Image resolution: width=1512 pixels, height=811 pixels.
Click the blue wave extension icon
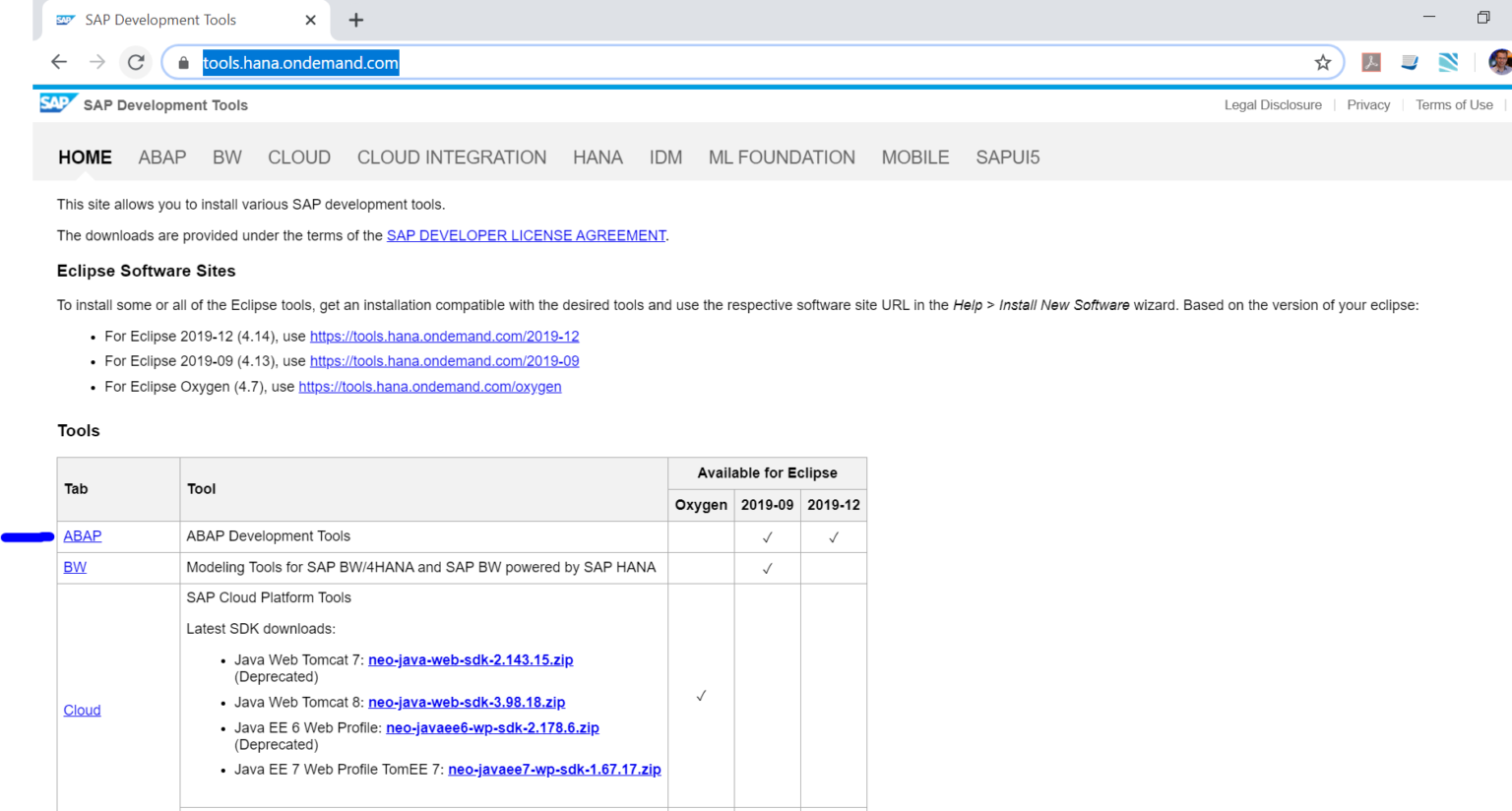[x=1447, y=61]
